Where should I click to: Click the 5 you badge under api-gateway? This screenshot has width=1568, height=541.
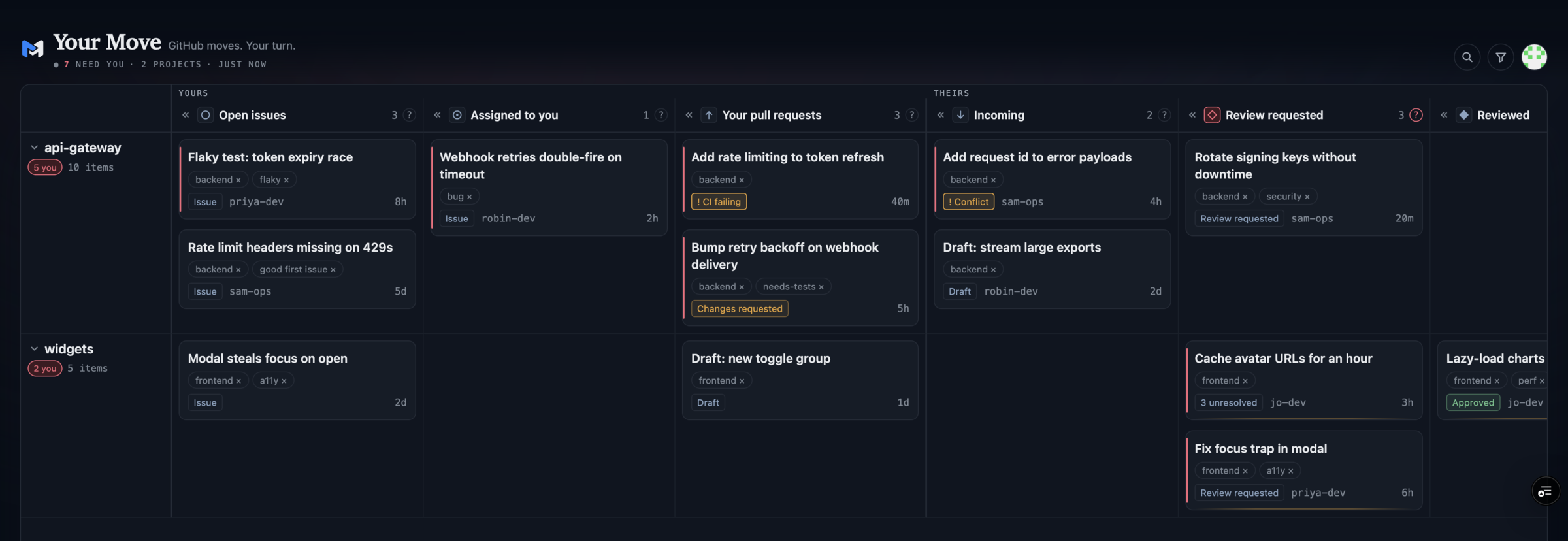point(45,167)
